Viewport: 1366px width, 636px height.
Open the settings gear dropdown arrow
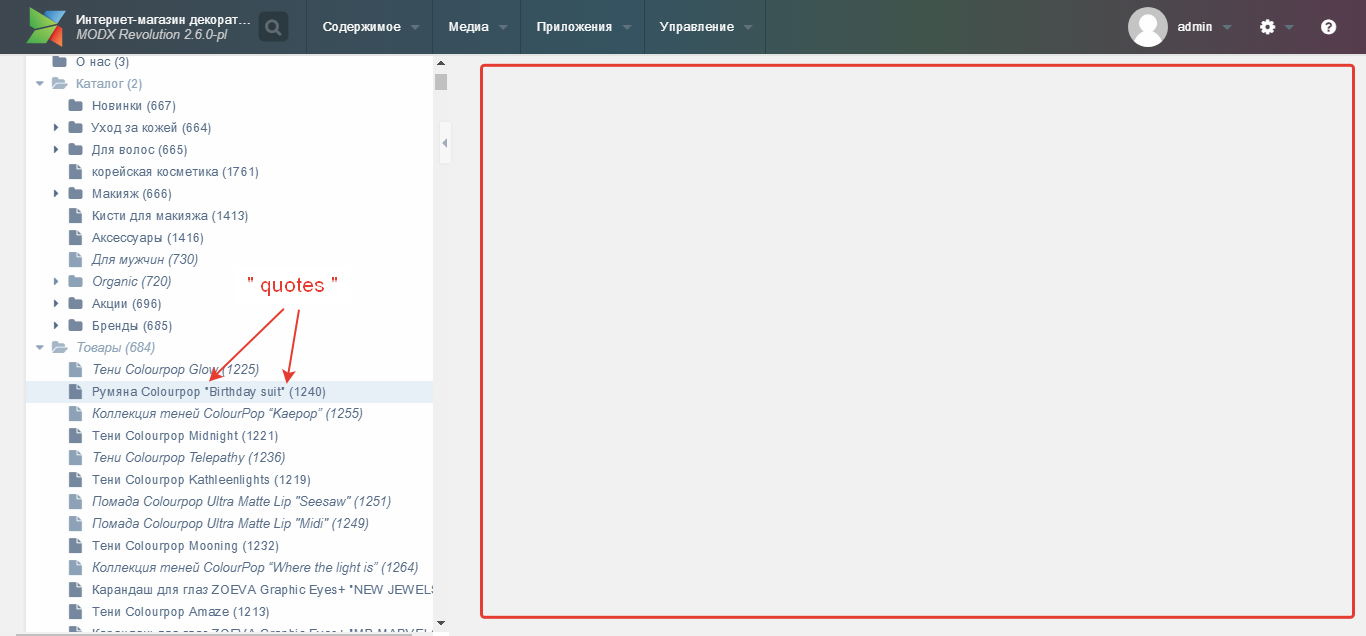click(1289, 28)
